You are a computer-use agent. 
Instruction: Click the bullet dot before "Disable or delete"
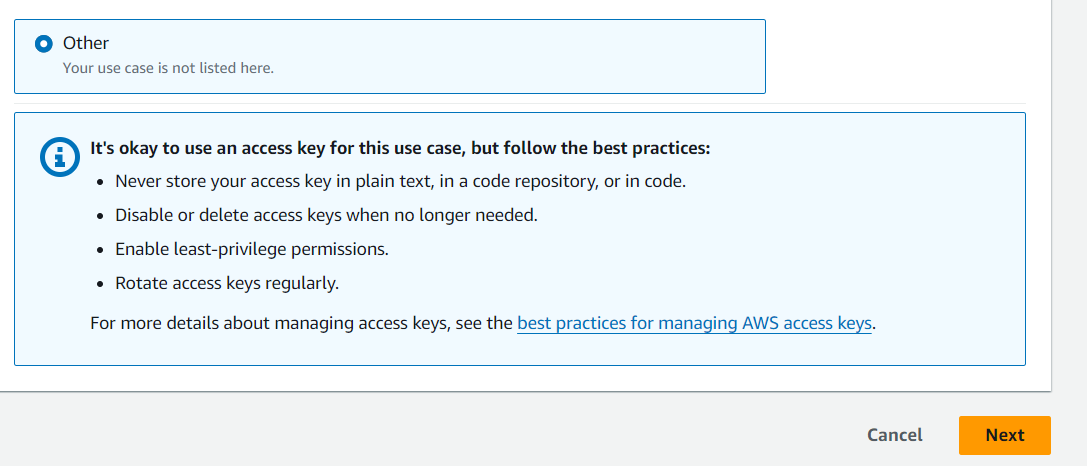tap(101, 216)
